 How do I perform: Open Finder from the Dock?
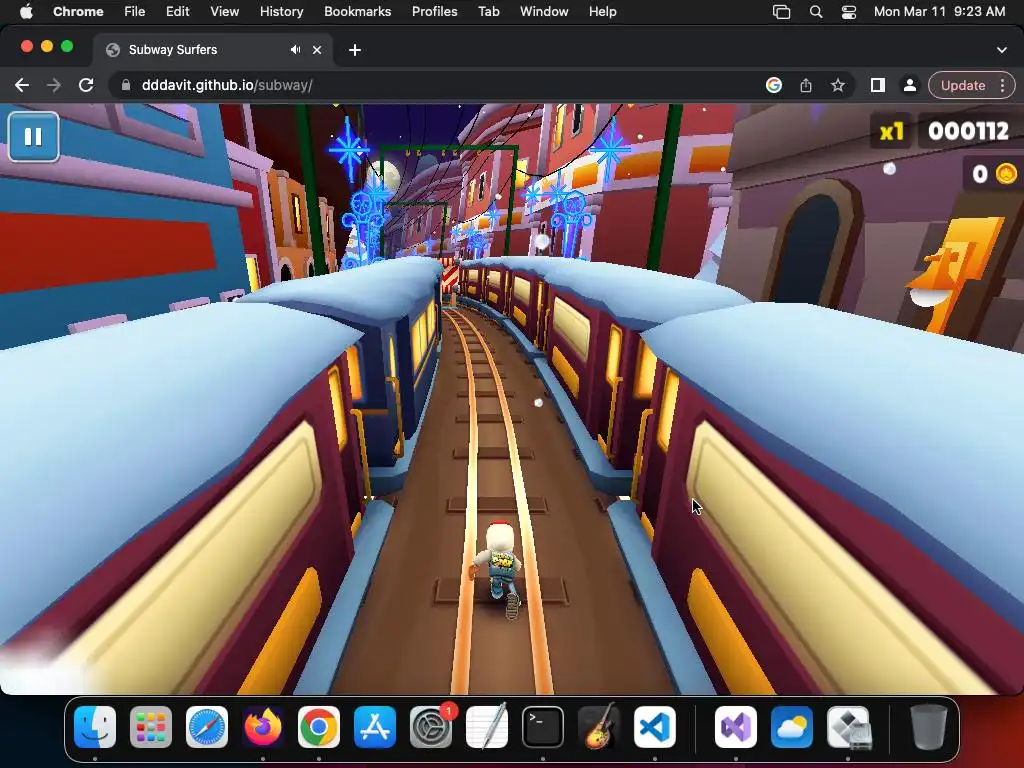pyautogui.click(x=95, y=727)
